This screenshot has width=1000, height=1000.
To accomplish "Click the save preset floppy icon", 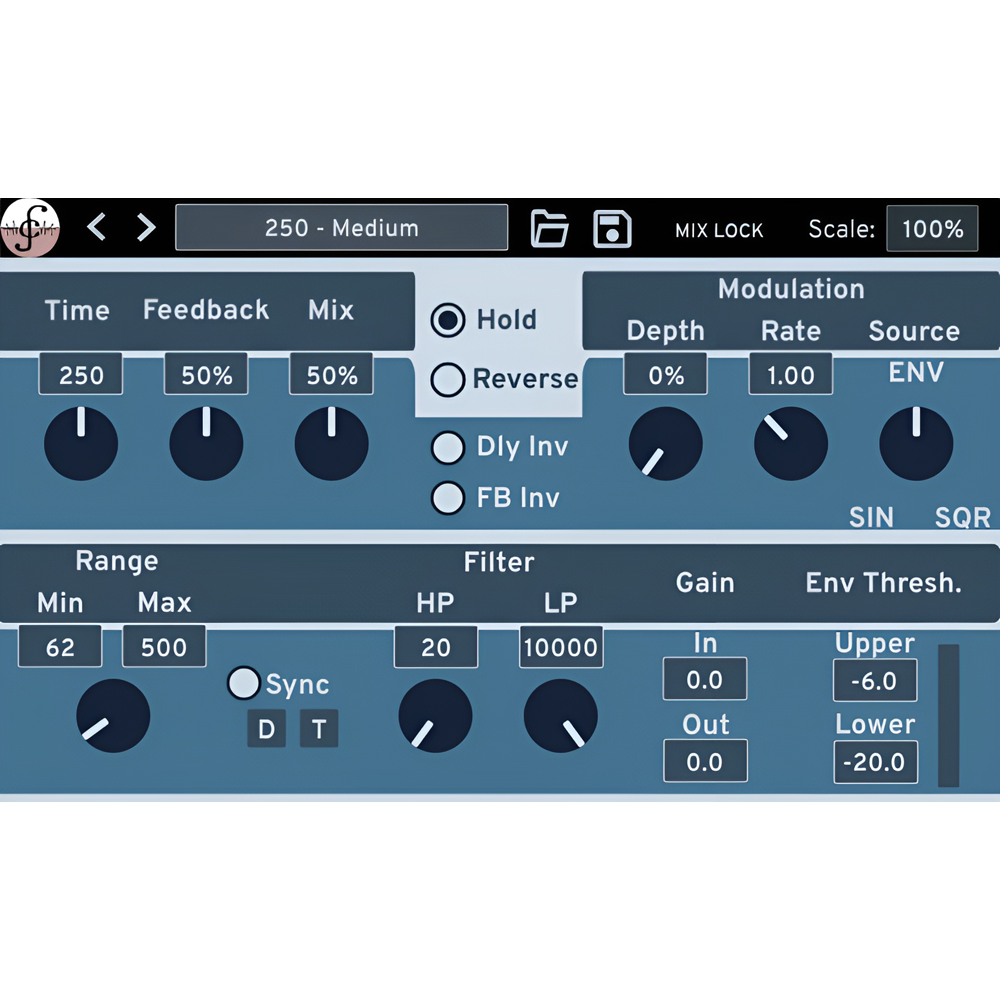I will pyautogui.click(x=612, y=229).
